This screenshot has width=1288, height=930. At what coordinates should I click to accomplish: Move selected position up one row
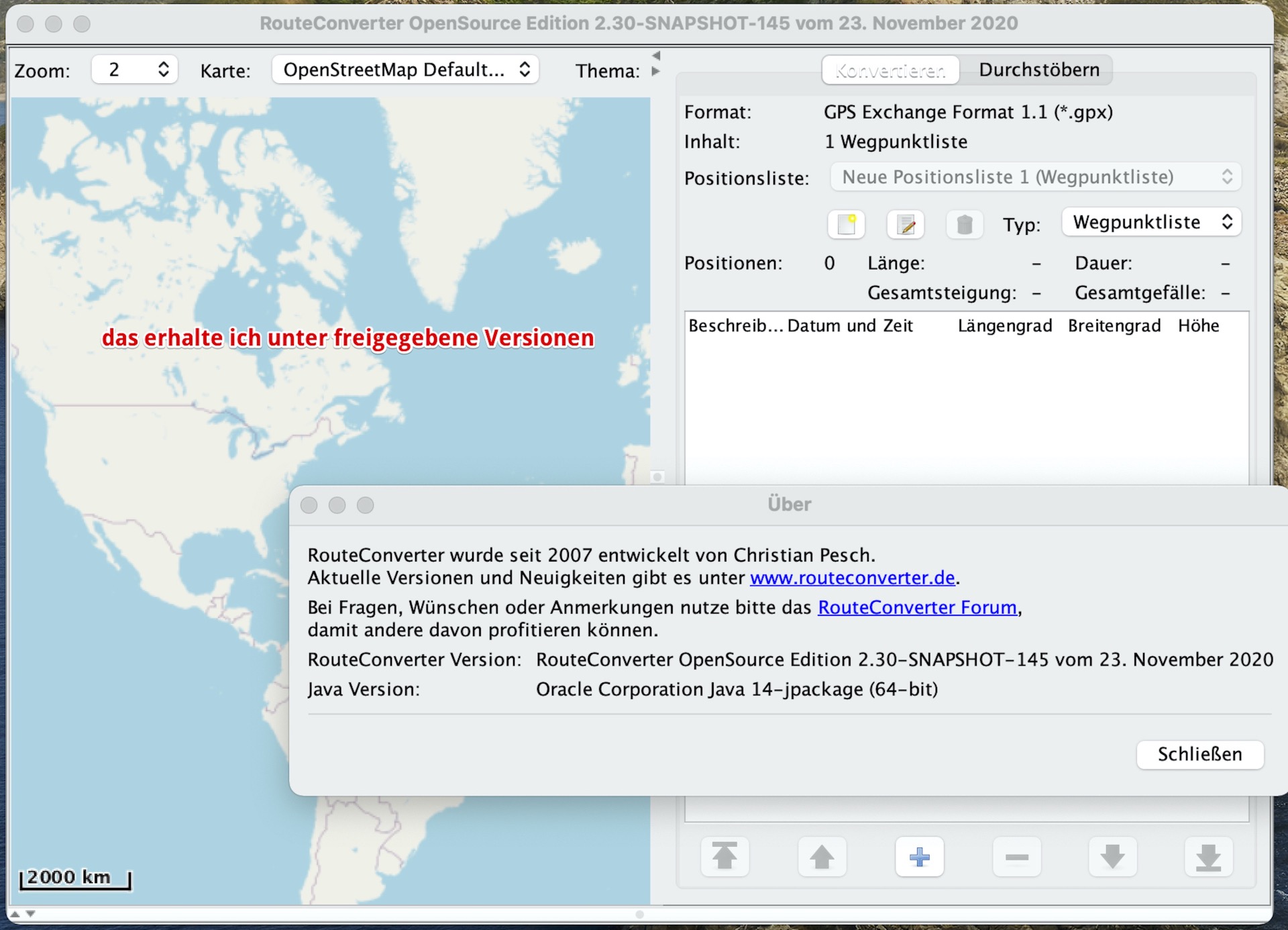[822, 857]
